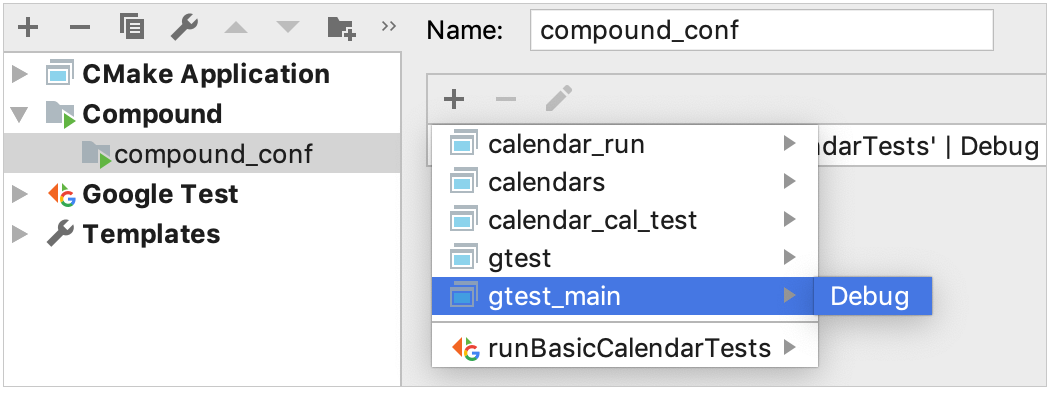
Task: Add configuration to compound list plus
Action: pos(454,99)
